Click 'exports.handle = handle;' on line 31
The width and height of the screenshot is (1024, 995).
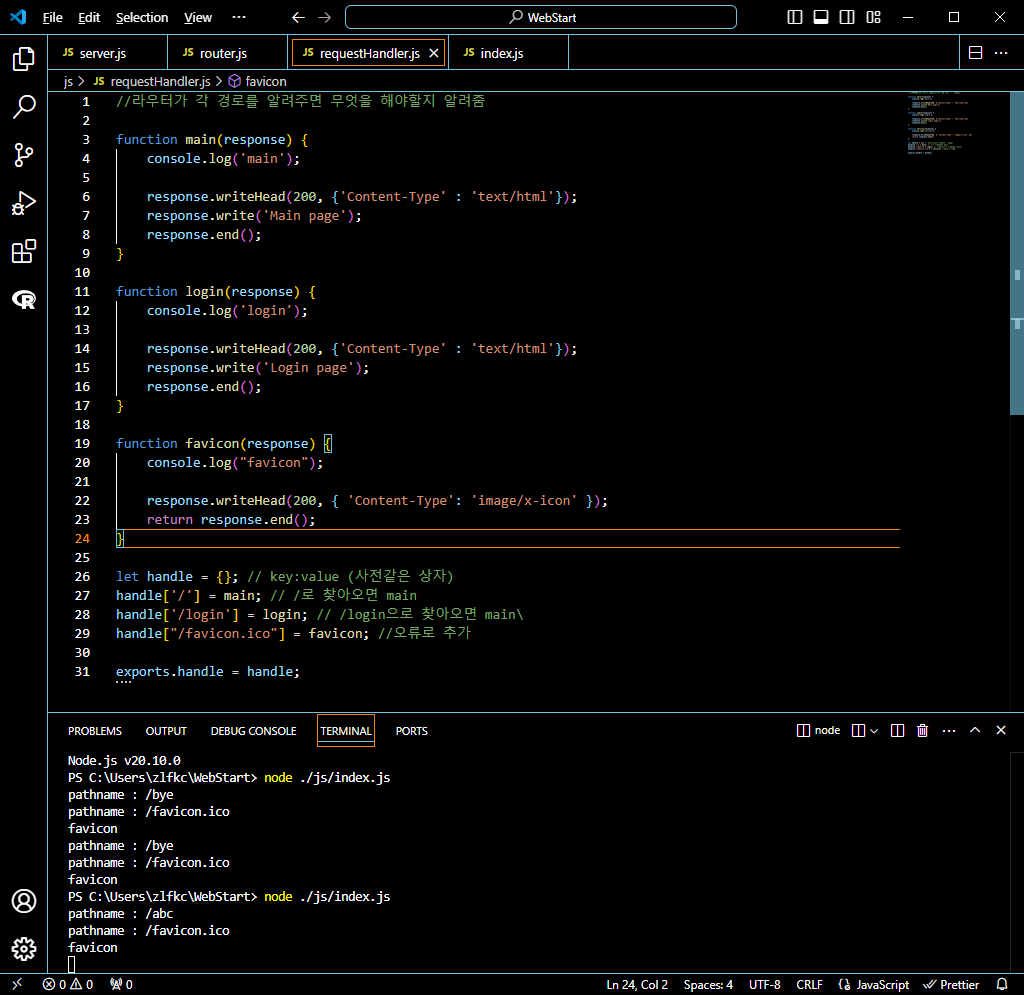coord(208,672)
